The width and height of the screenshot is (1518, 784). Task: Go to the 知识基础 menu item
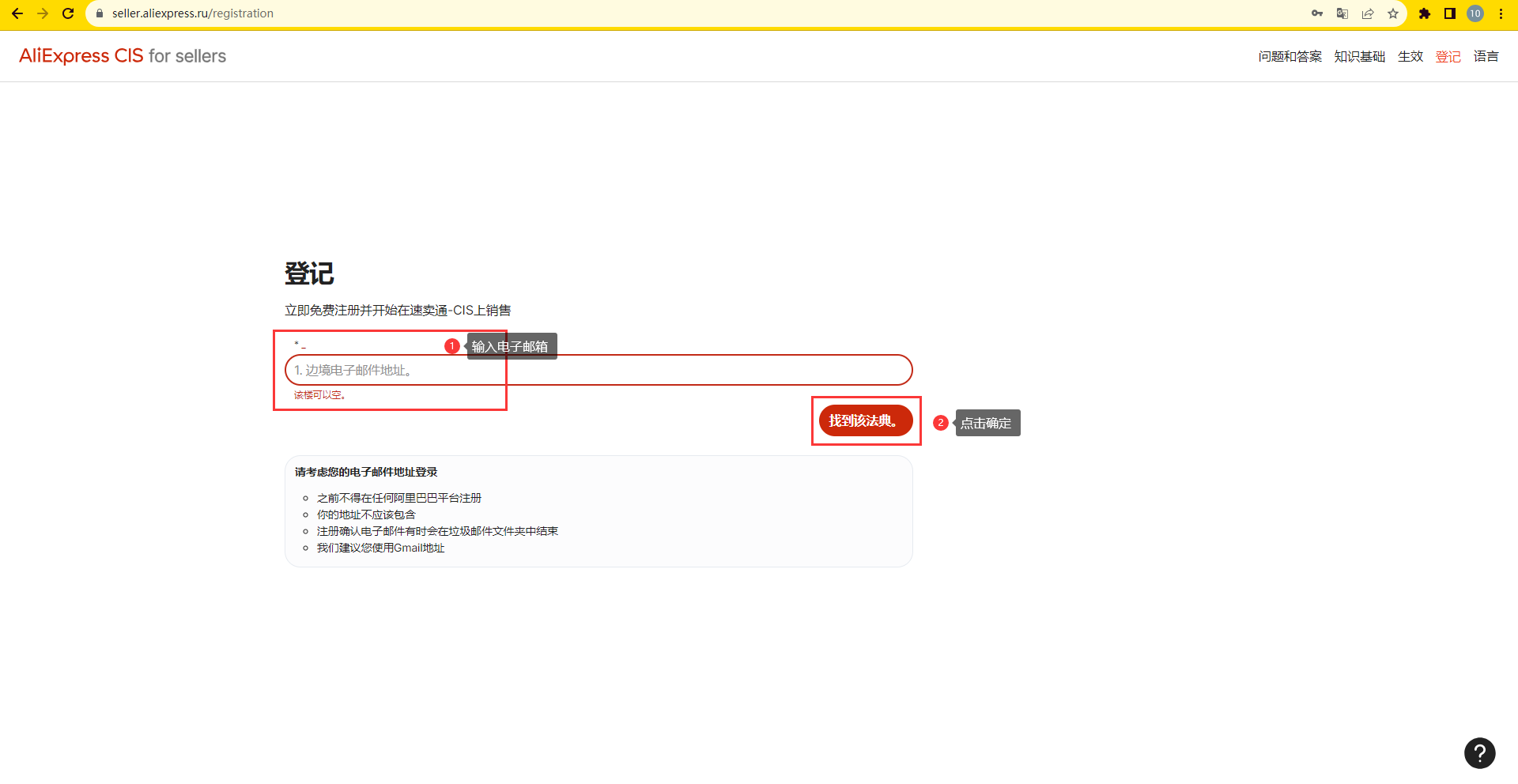click(x=1359, y=56)
